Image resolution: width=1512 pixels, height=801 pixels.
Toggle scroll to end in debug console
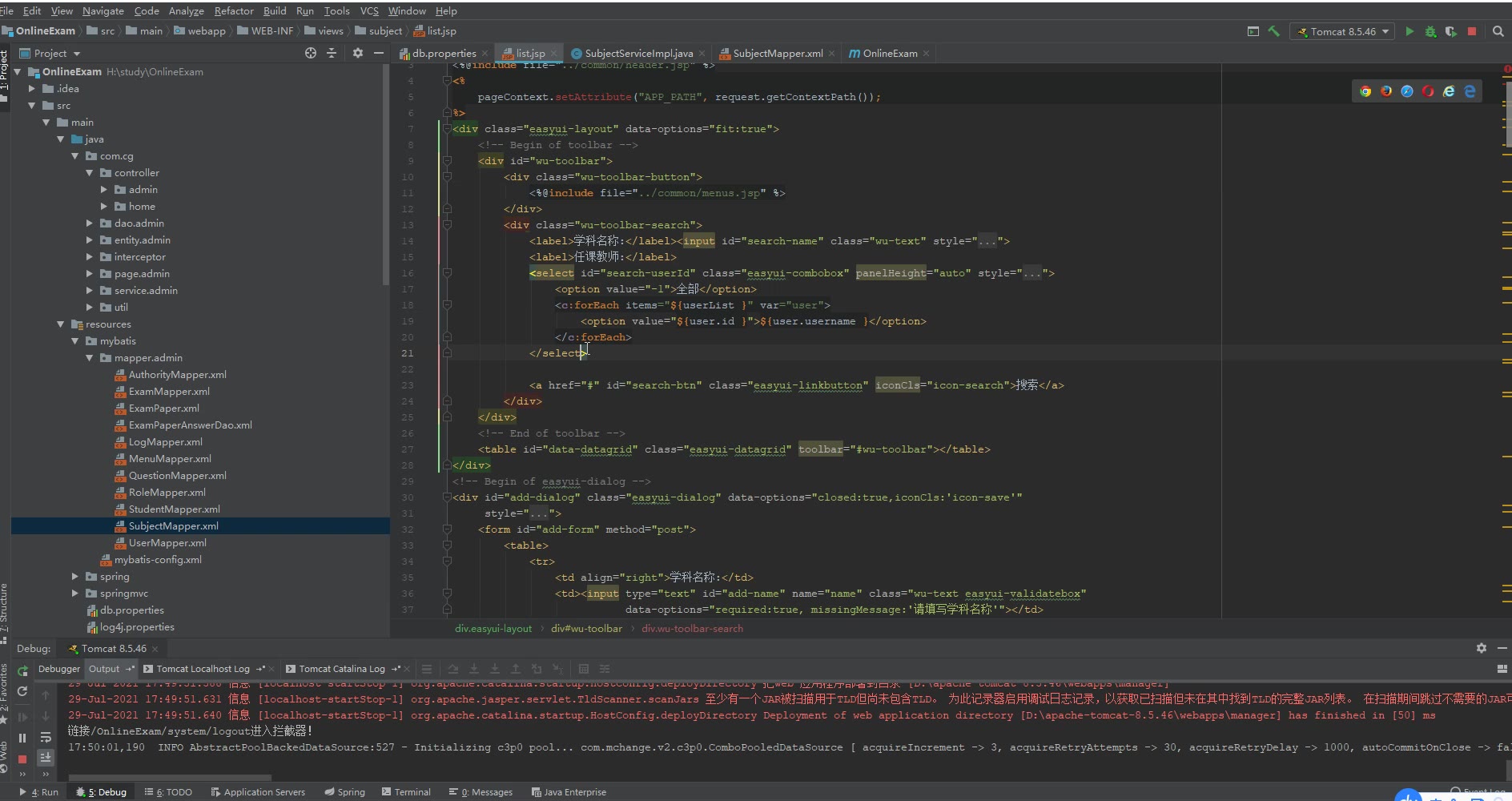pyautogui.click(x=46, y=757)
